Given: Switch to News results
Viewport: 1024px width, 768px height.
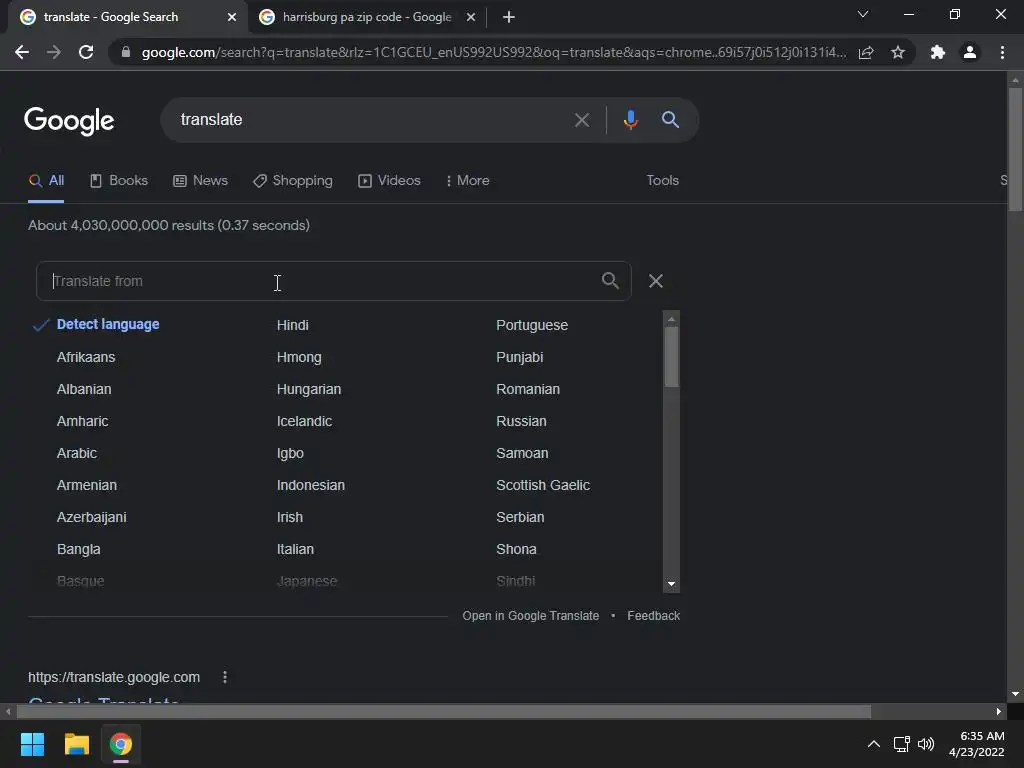Looking at the screenshot, I should (x=200, y=181).
